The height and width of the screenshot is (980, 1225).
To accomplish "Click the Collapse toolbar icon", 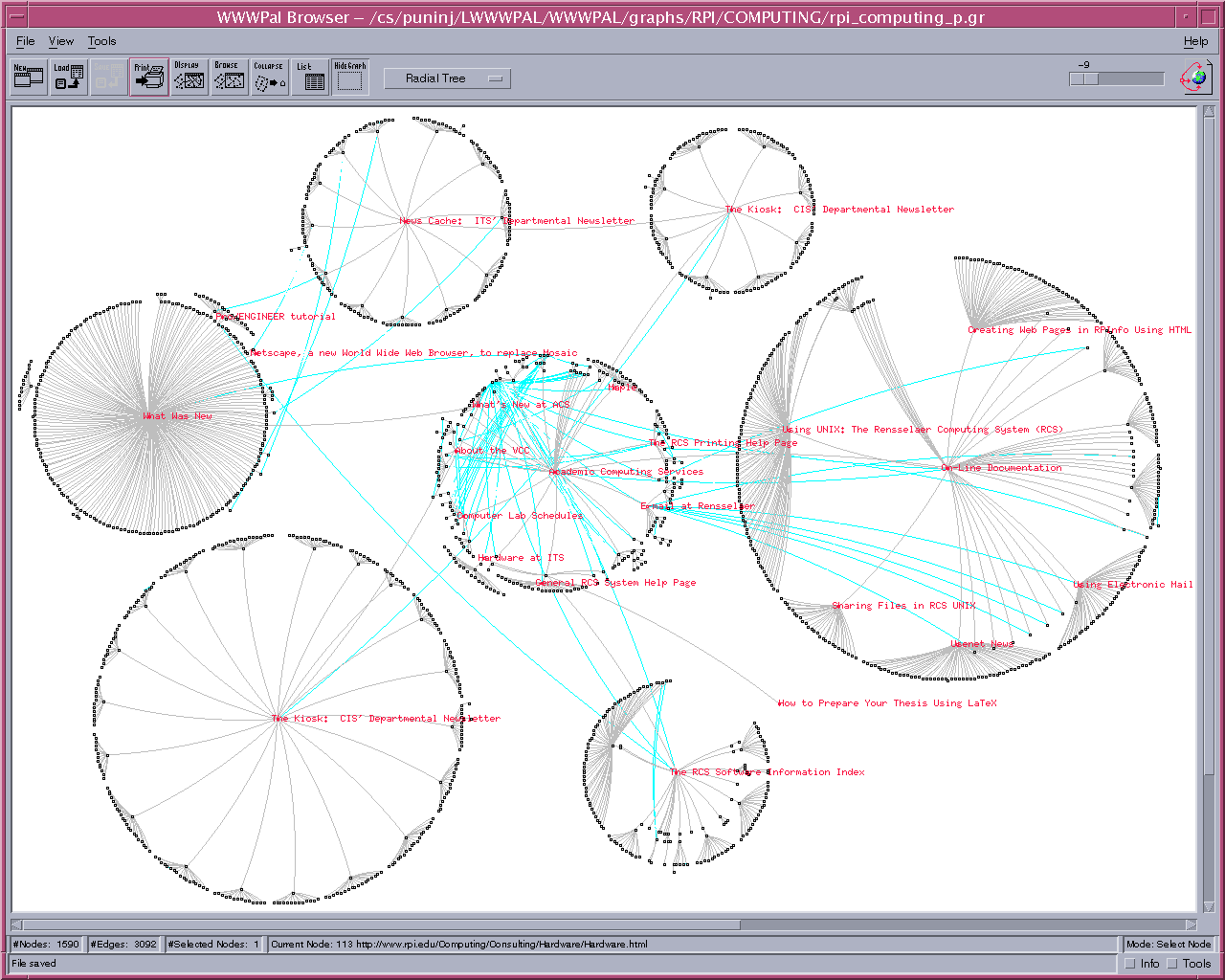I will click(x=269, y=78).
